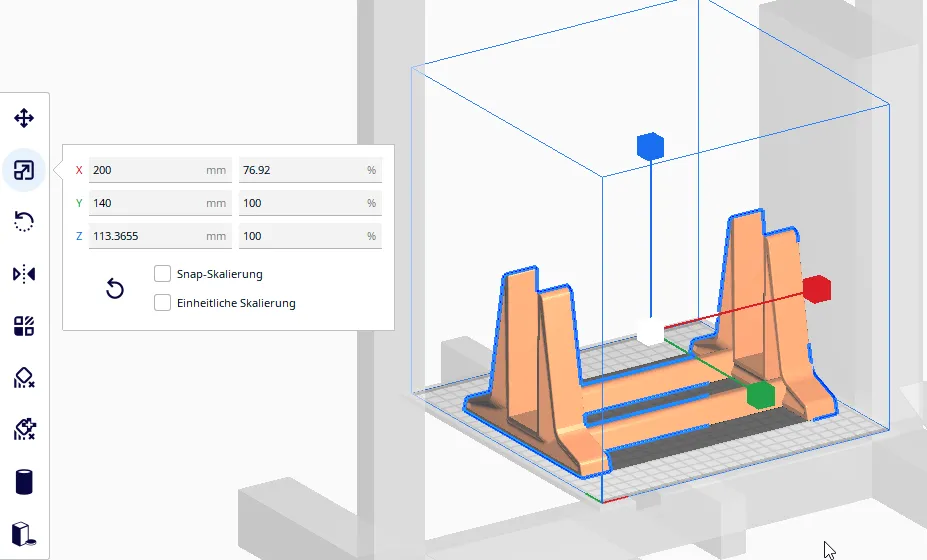Screen dimensions: 927x560
Task: Click the X percentage field showing 76.92
Action: point(300,170)
